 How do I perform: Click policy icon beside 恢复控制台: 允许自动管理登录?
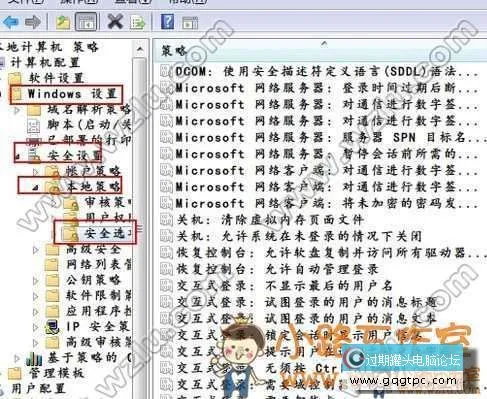pyautogui.click(x=166, y=269)
